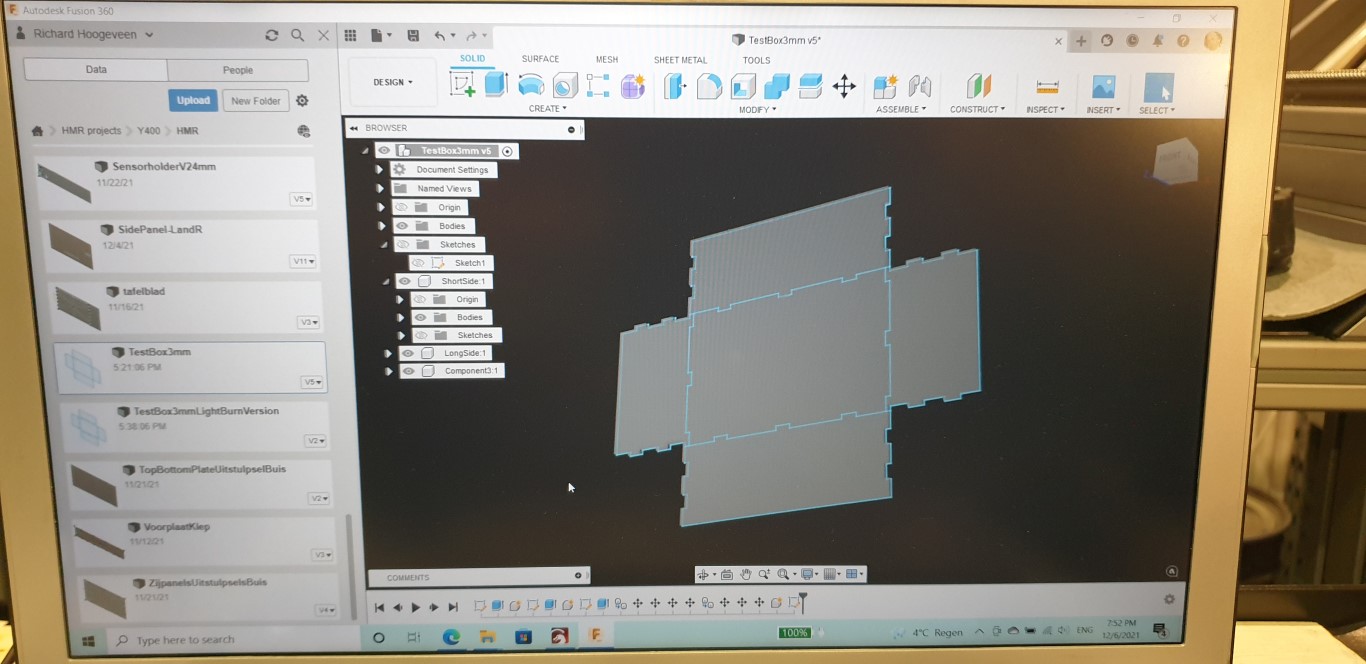Select the Joint tool in Assemble

tap(920, 86)
